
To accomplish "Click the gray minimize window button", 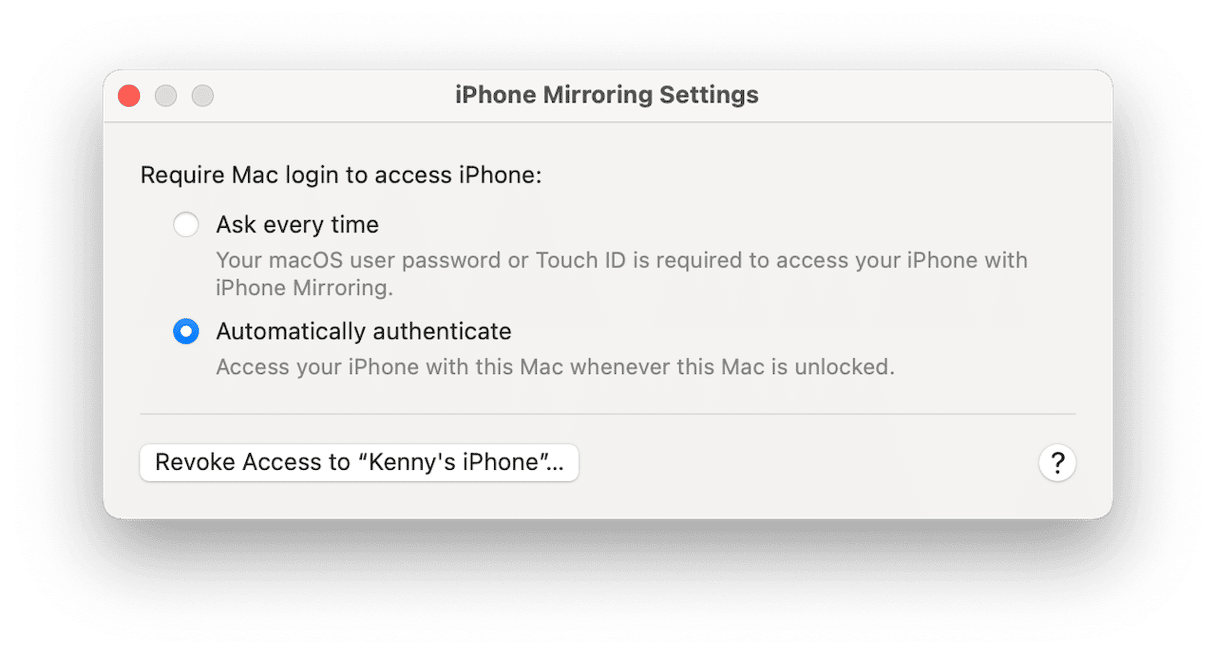I will coord(166,96).
